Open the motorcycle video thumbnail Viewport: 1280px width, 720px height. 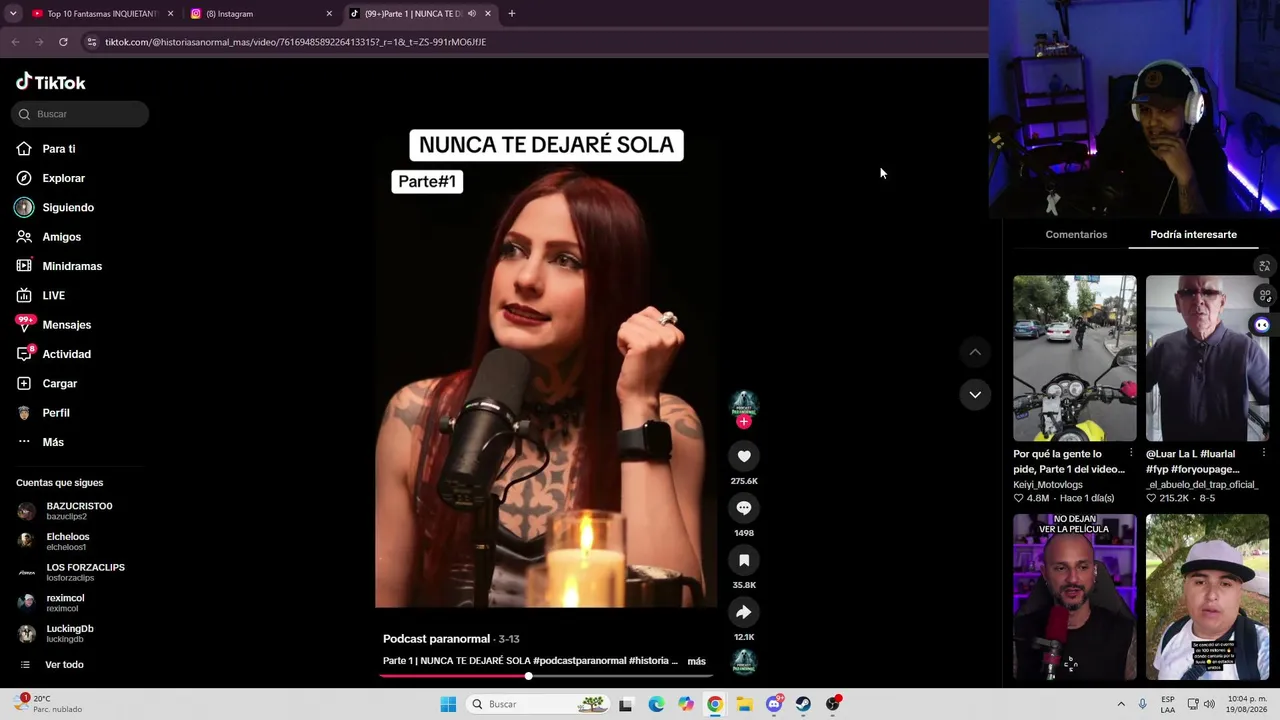tap(1075, 358)
